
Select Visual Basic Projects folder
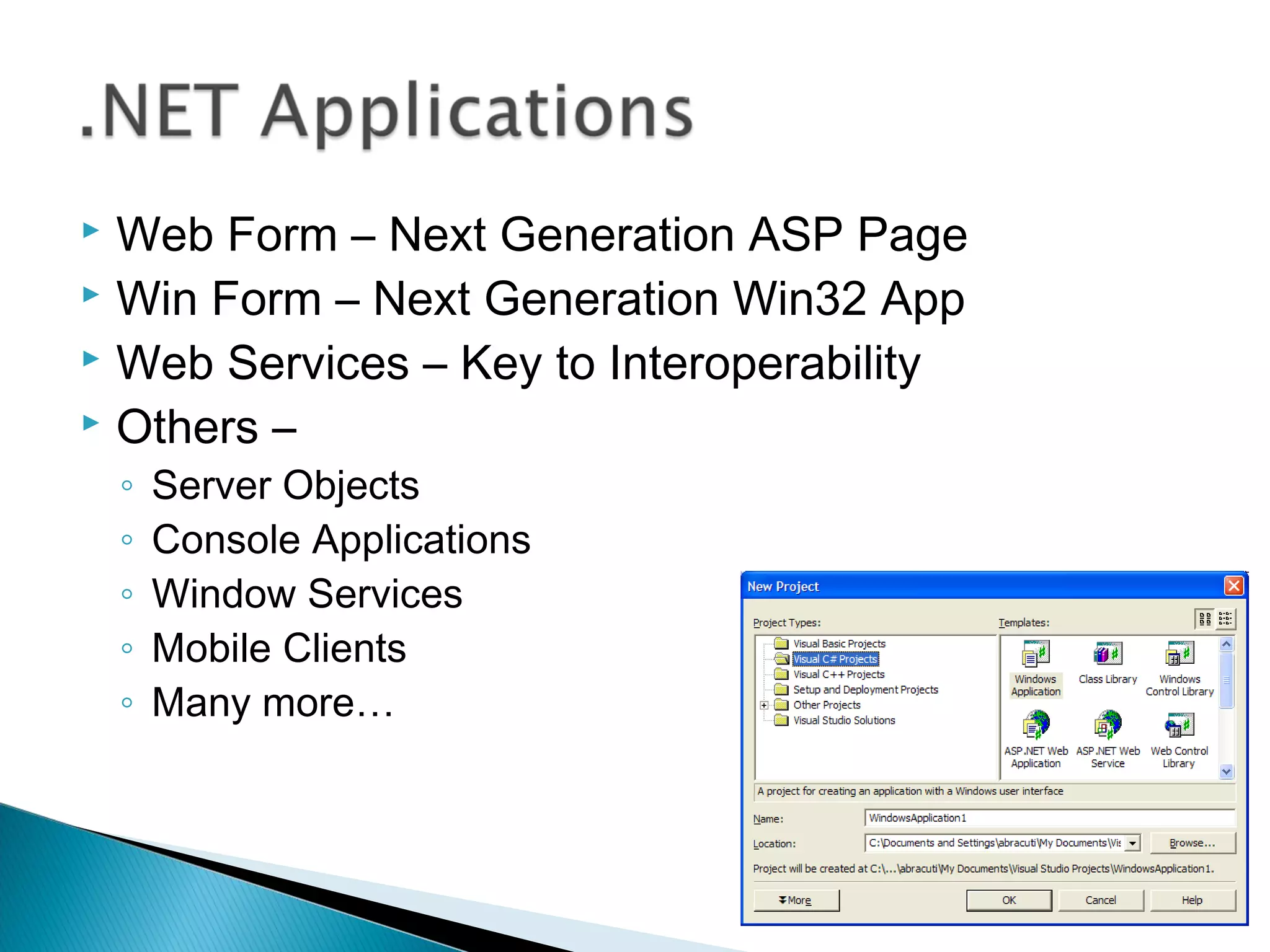point(839,644)
